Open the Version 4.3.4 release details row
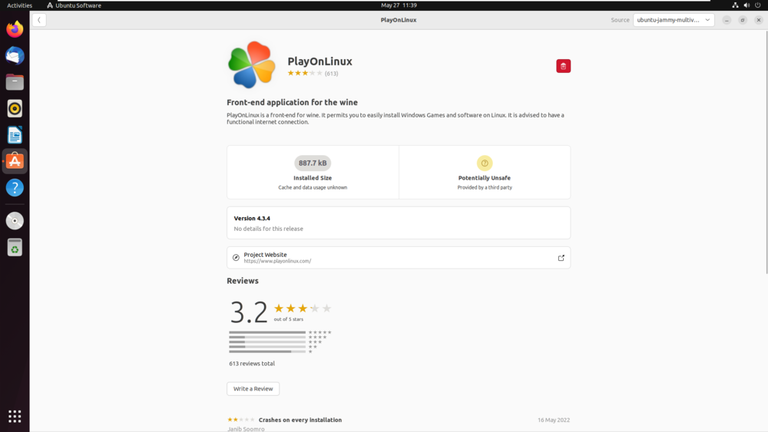Screen dimensions: 768x432 [399, 223]
